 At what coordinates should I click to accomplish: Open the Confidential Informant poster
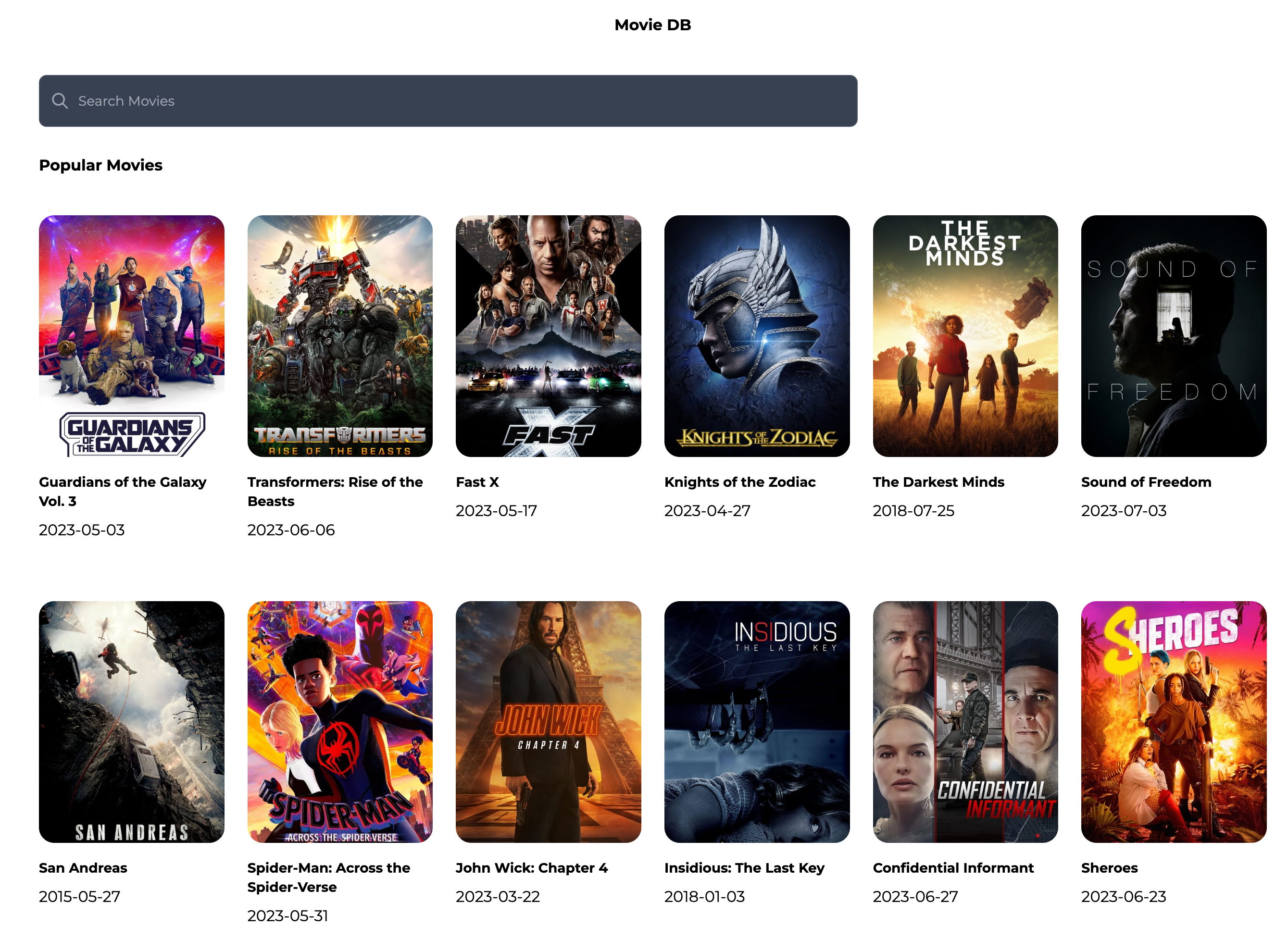coord(965,722)
